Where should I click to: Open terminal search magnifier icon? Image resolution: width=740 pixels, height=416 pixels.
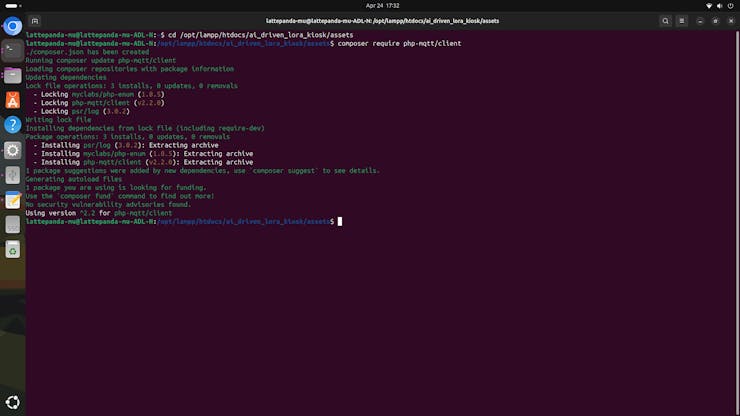pos(665,21)
